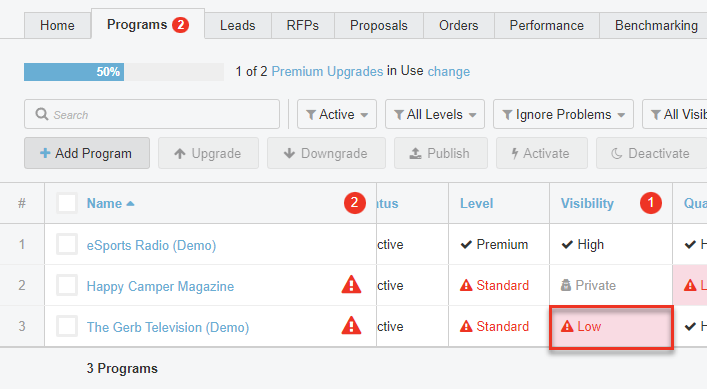This screenshot has height=389, width=707.
Task: Open the All Levels filter dropdown
Action: click(x=435, y=114)
